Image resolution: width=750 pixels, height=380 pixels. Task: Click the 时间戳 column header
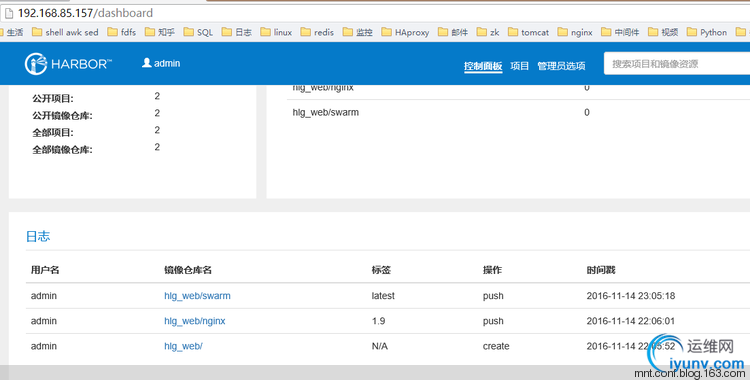(x=601, y=270)
